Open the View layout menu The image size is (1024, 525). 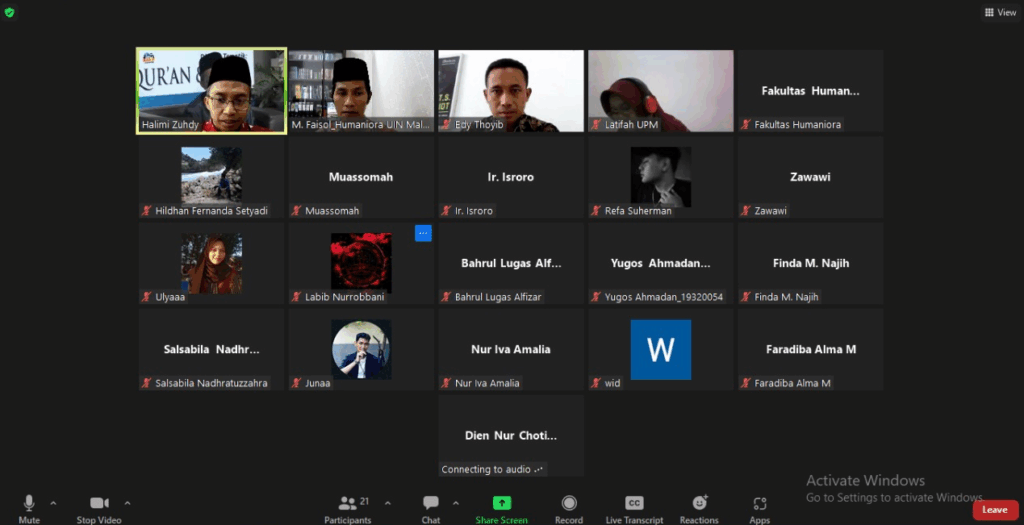(x=1000, y=12)
